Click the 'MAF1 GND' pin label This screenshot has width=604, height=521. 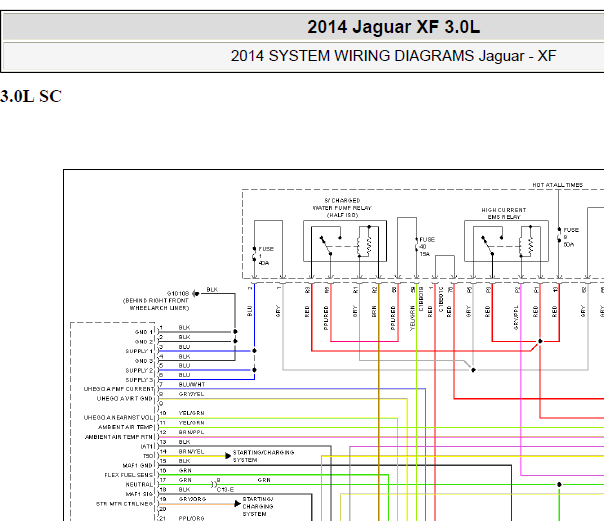138,465
